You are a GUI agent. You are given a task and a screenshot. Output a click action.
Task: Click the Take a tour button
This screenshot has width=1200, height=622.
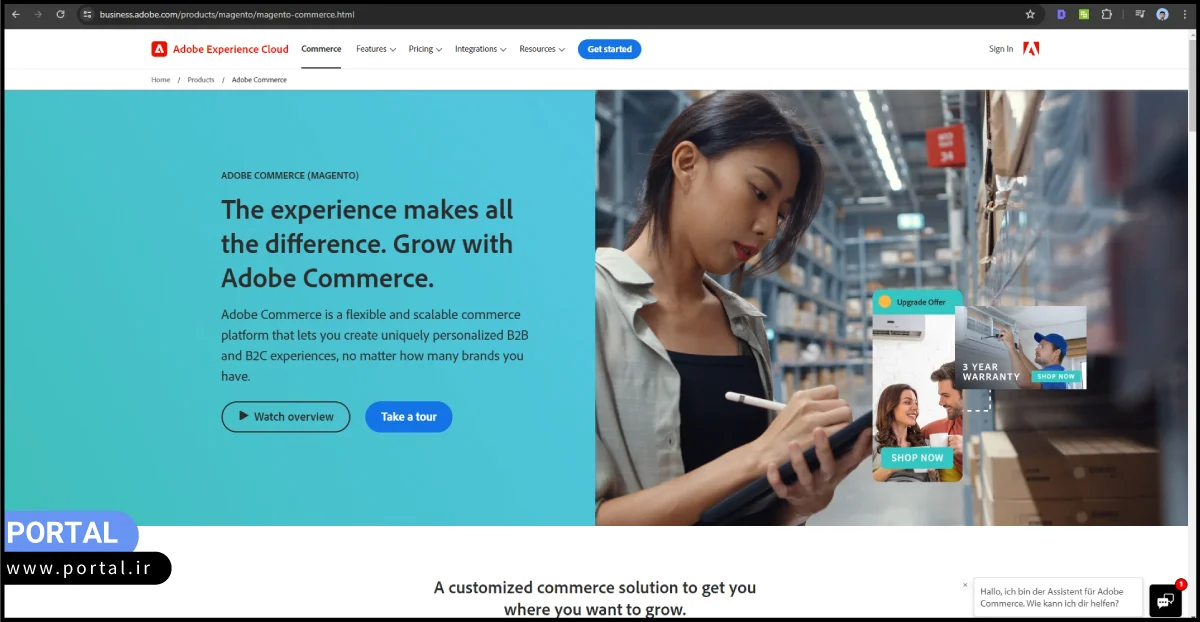tap(409, 417)
